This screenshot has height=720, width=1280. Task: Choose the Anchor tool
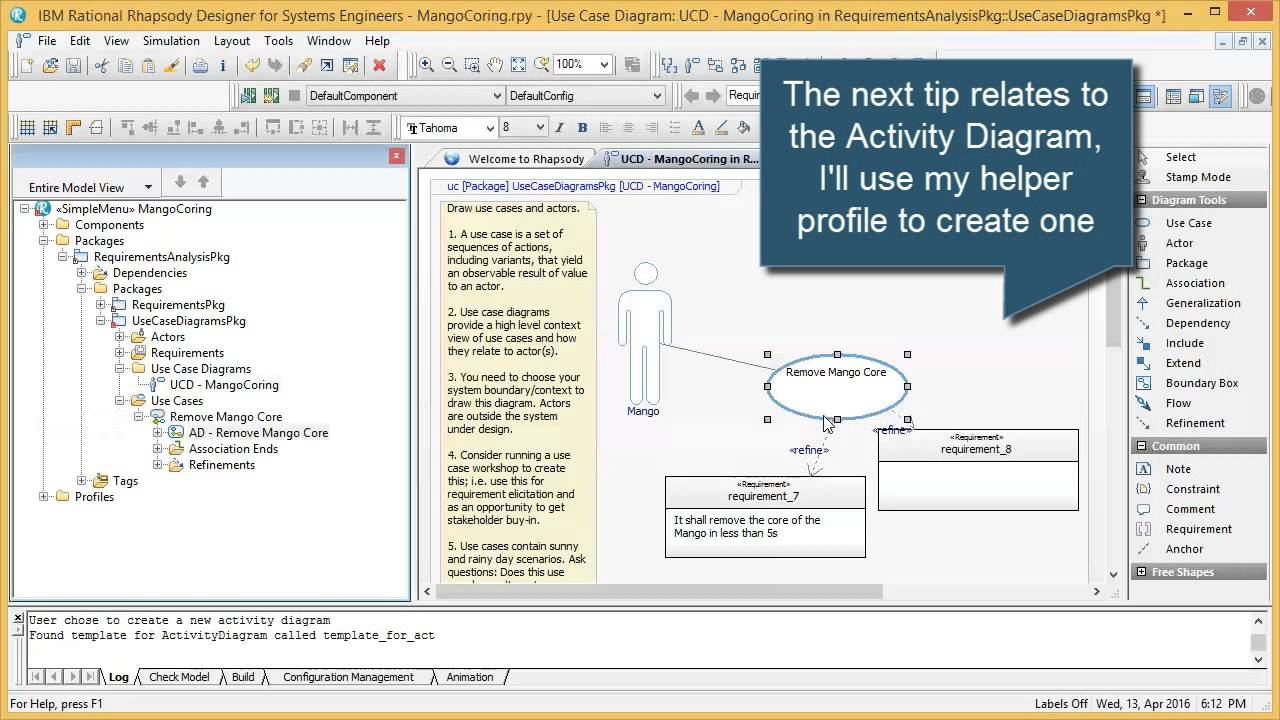1184,549
